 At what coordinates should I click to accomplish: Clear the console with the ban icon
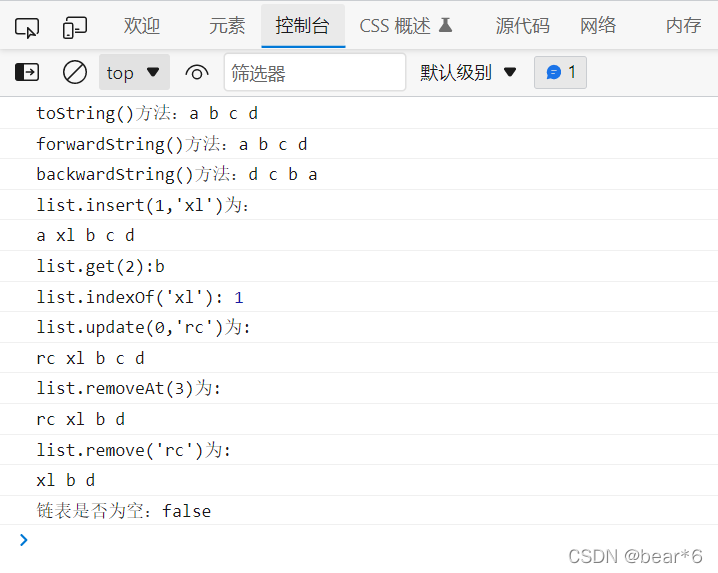[x=75, y=72]
